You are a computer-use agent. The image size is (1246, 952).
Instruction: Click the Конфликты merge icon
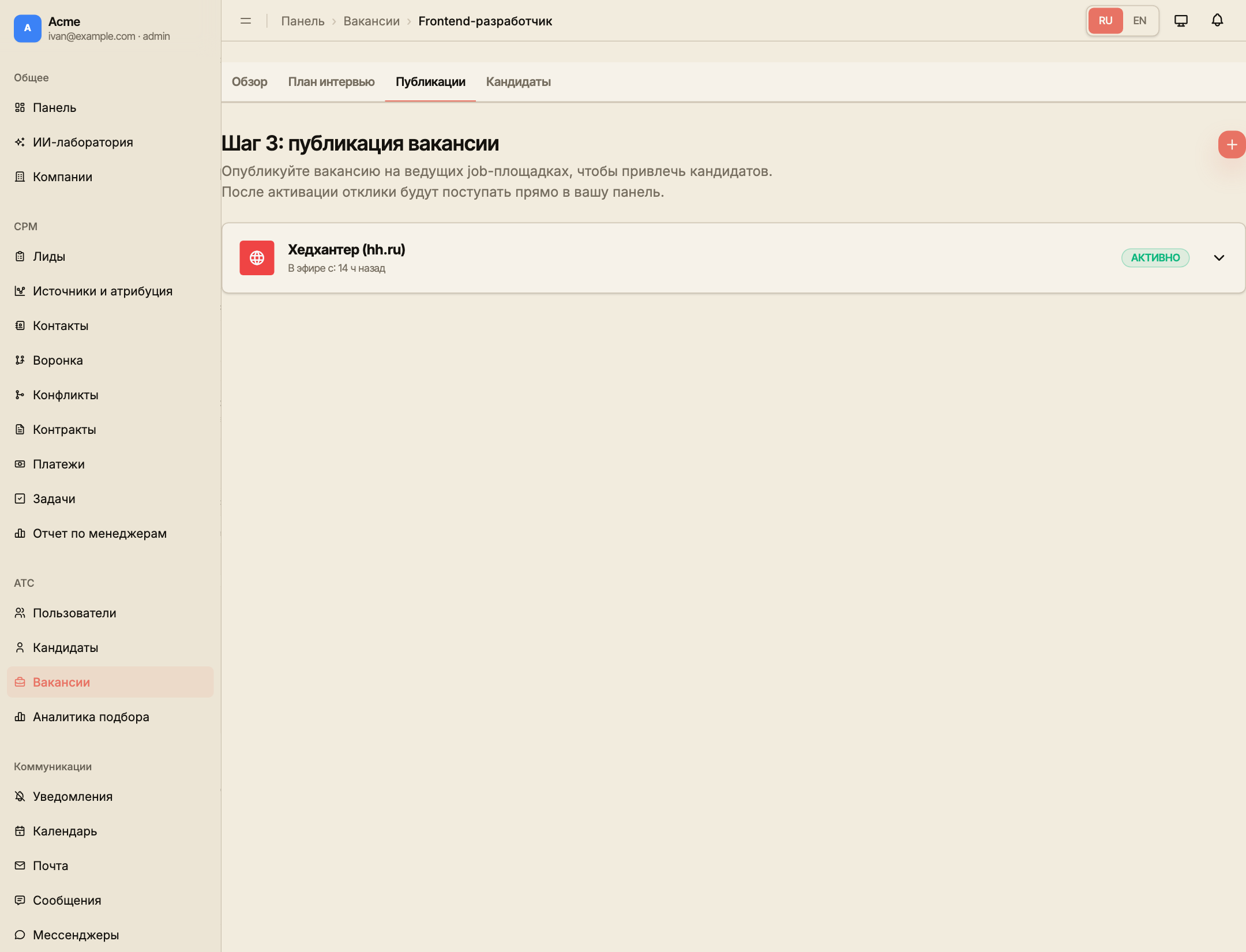[20, 395]
